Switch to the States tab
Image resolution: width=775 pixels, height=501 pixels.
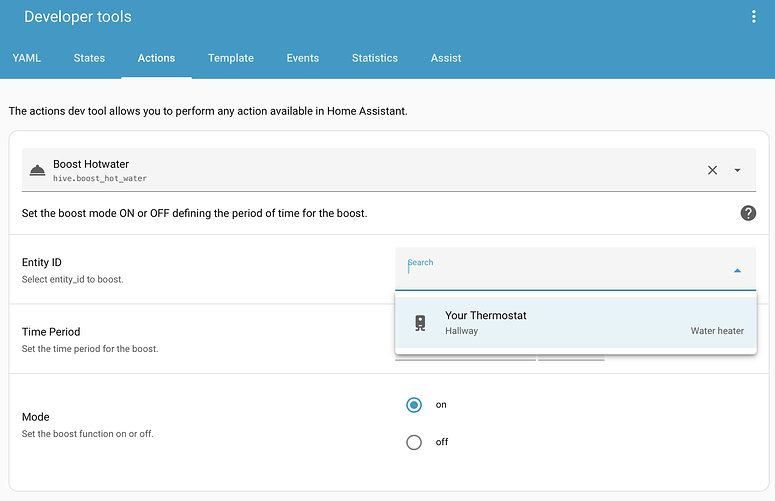pos(89,58)
